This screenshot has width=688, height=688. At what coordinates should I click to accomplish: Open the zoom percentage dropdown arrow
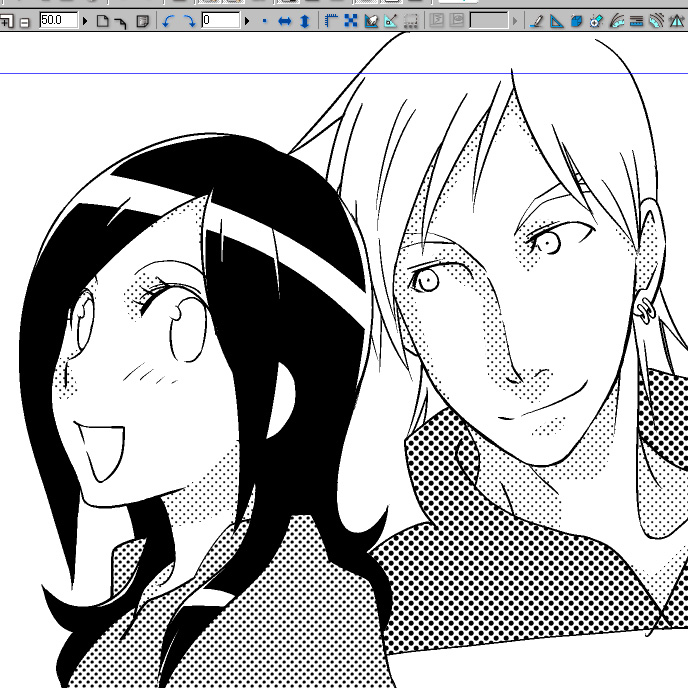[85, 21]
